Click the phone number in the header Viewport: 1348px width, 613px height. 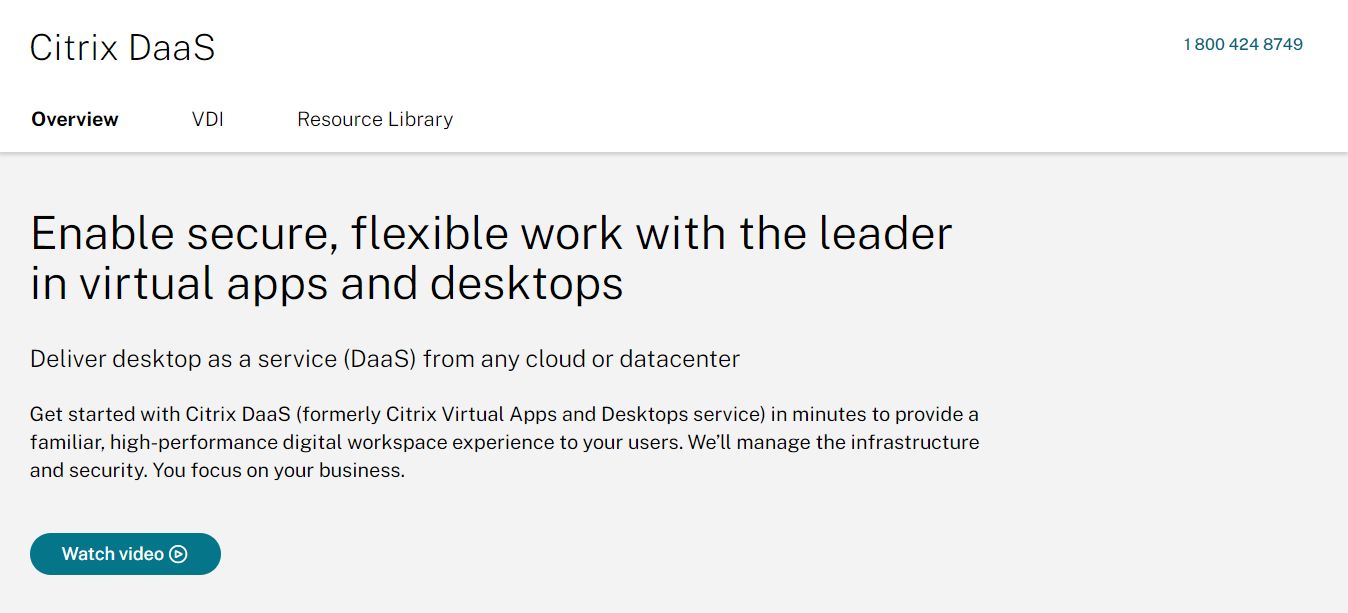1243,44
